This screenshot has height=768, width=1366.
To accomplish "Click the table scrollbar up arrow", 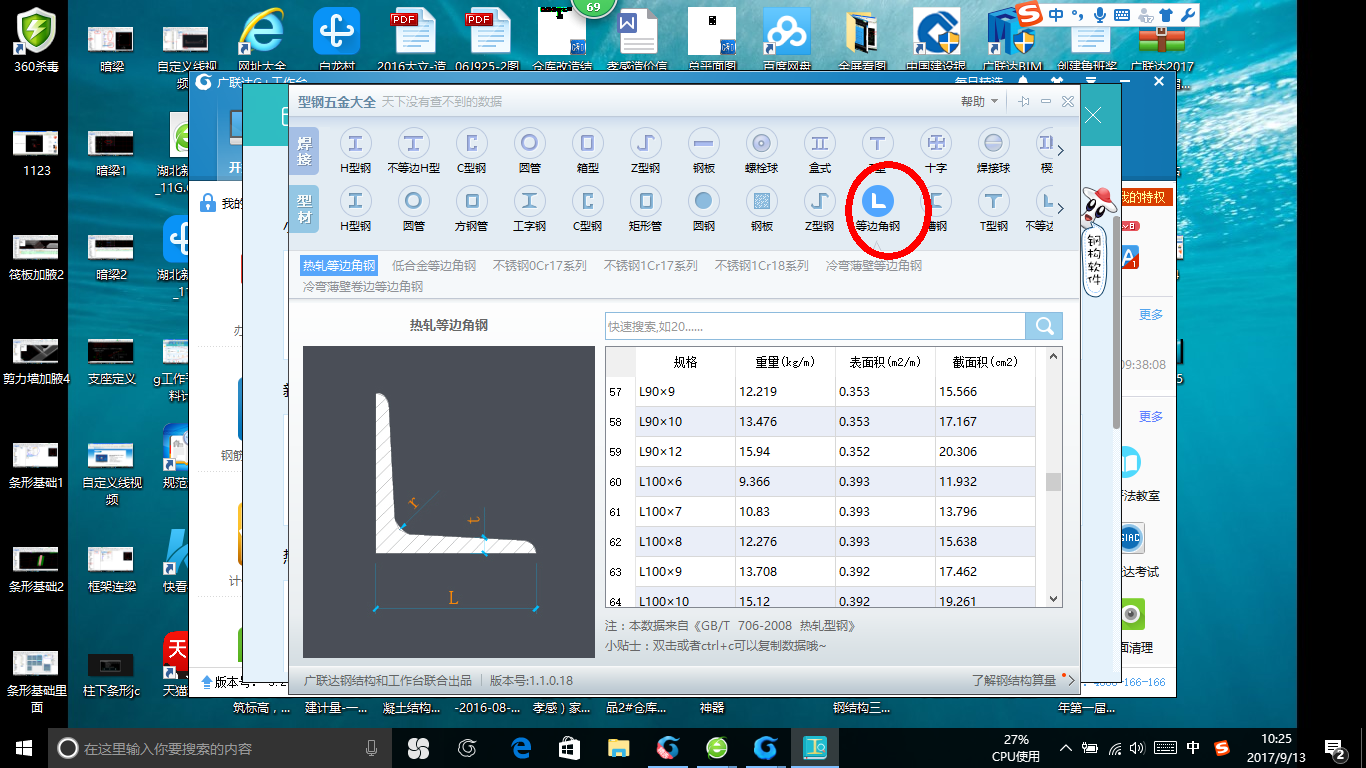I will [1053, 356].
